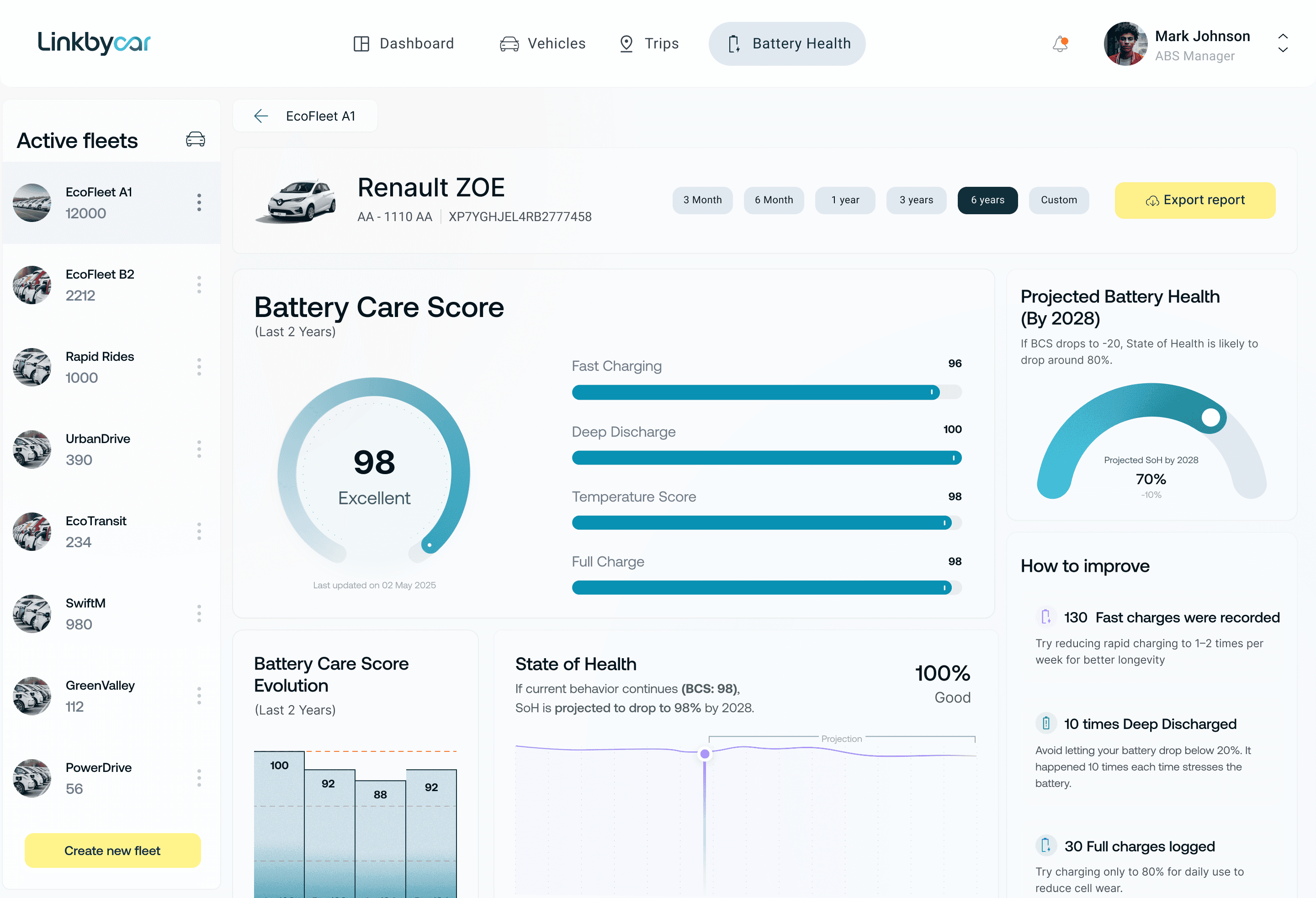The height and width of the screenshot is (898, 1316).
Task: Open EcoFleet A1 options menu
Action: (199, 203)
